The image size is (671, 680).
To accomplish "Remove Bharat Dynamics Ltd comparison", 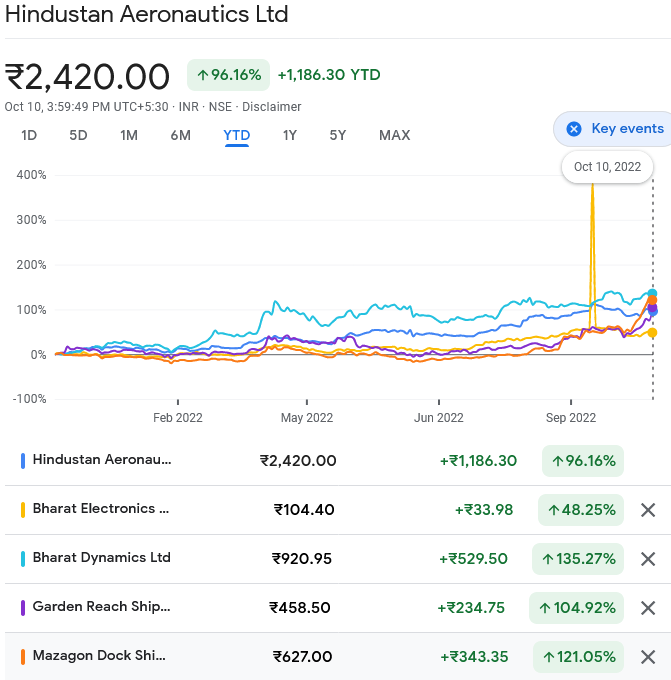I will (x=648, y=559).
